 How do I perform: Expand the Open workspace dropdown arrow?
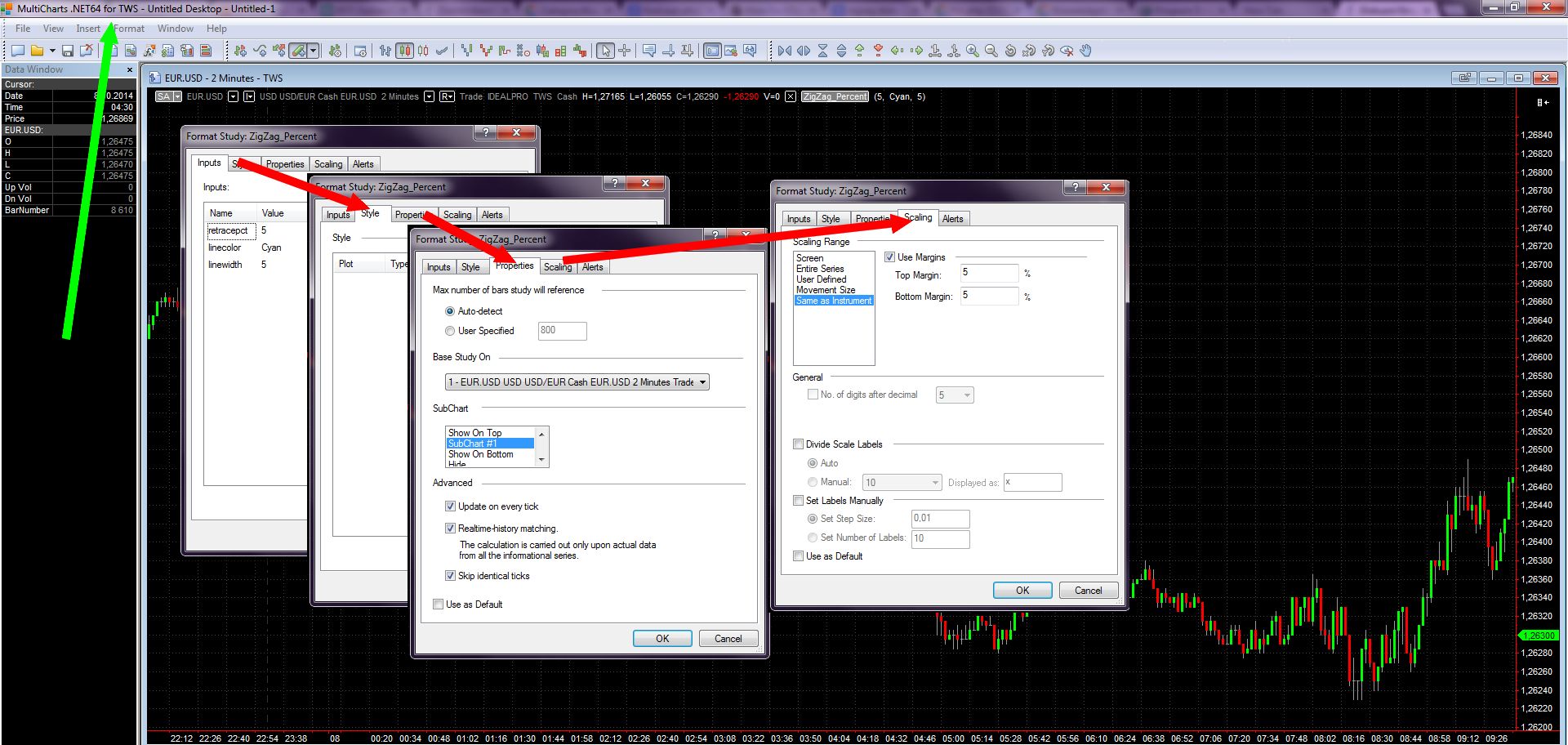click(x=51, y=51)
